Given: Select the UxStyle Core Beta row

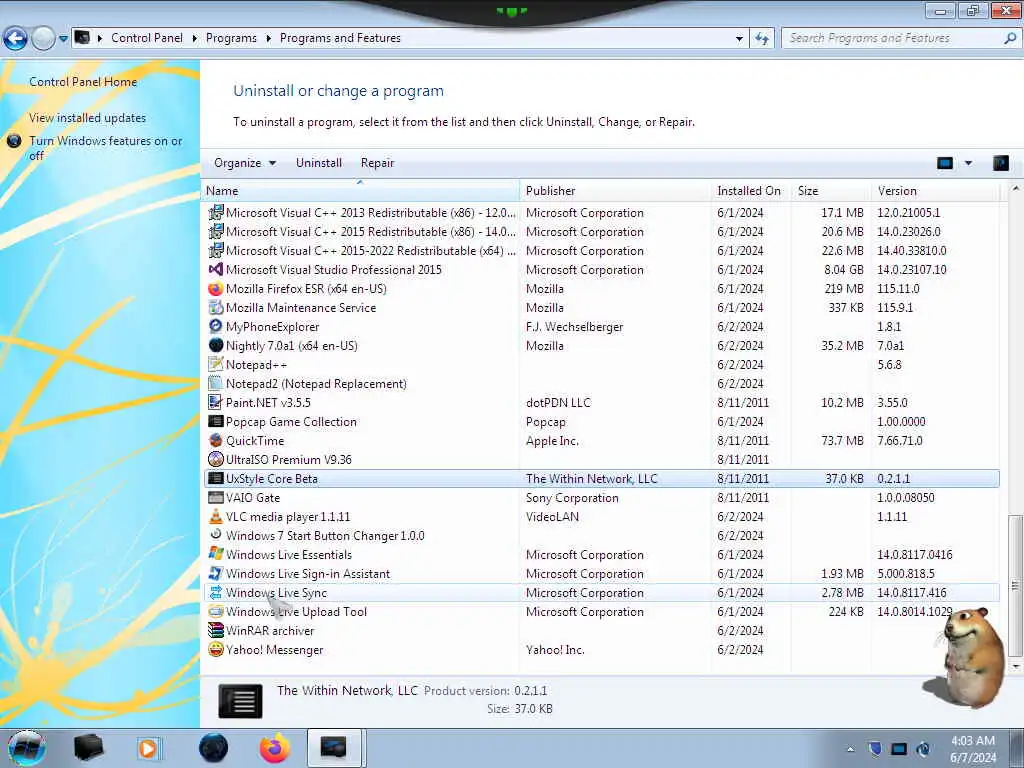Looking at the screenshot, I should point(601,478).
